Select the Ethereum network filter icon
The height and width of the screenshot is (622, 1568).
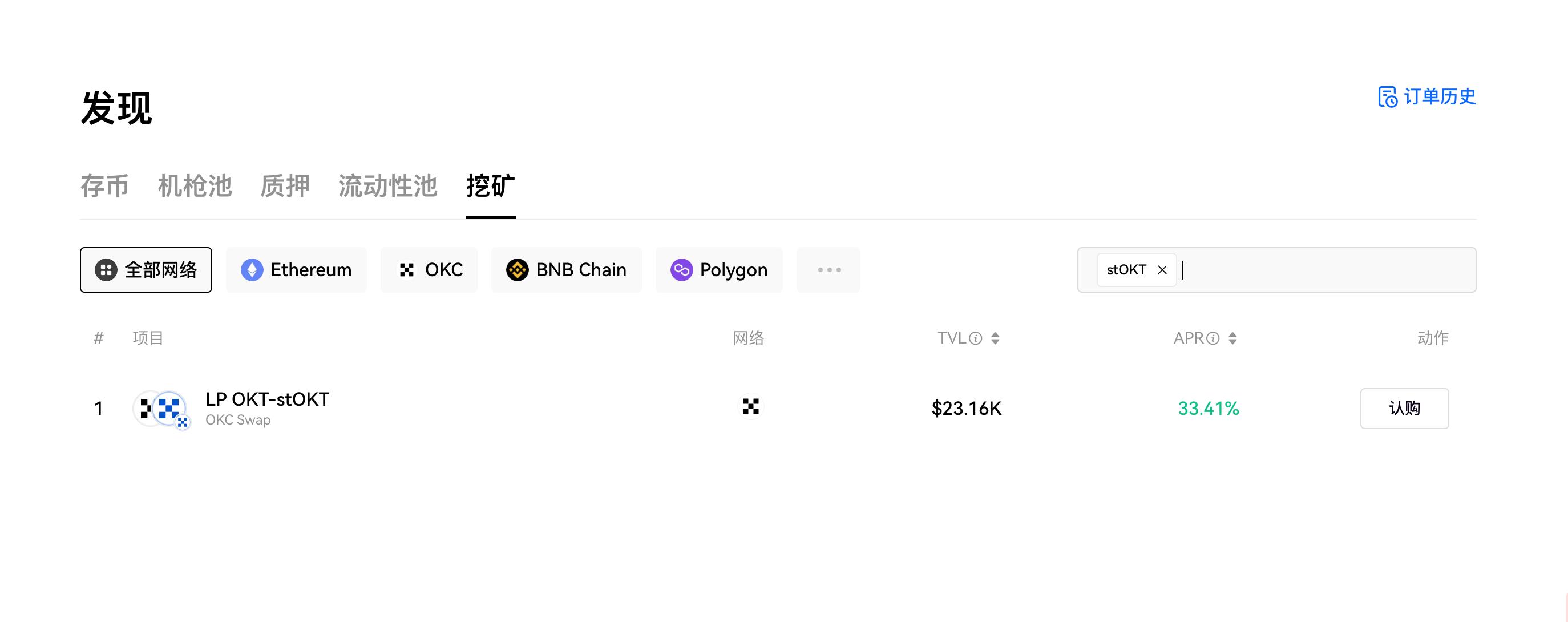253,269
